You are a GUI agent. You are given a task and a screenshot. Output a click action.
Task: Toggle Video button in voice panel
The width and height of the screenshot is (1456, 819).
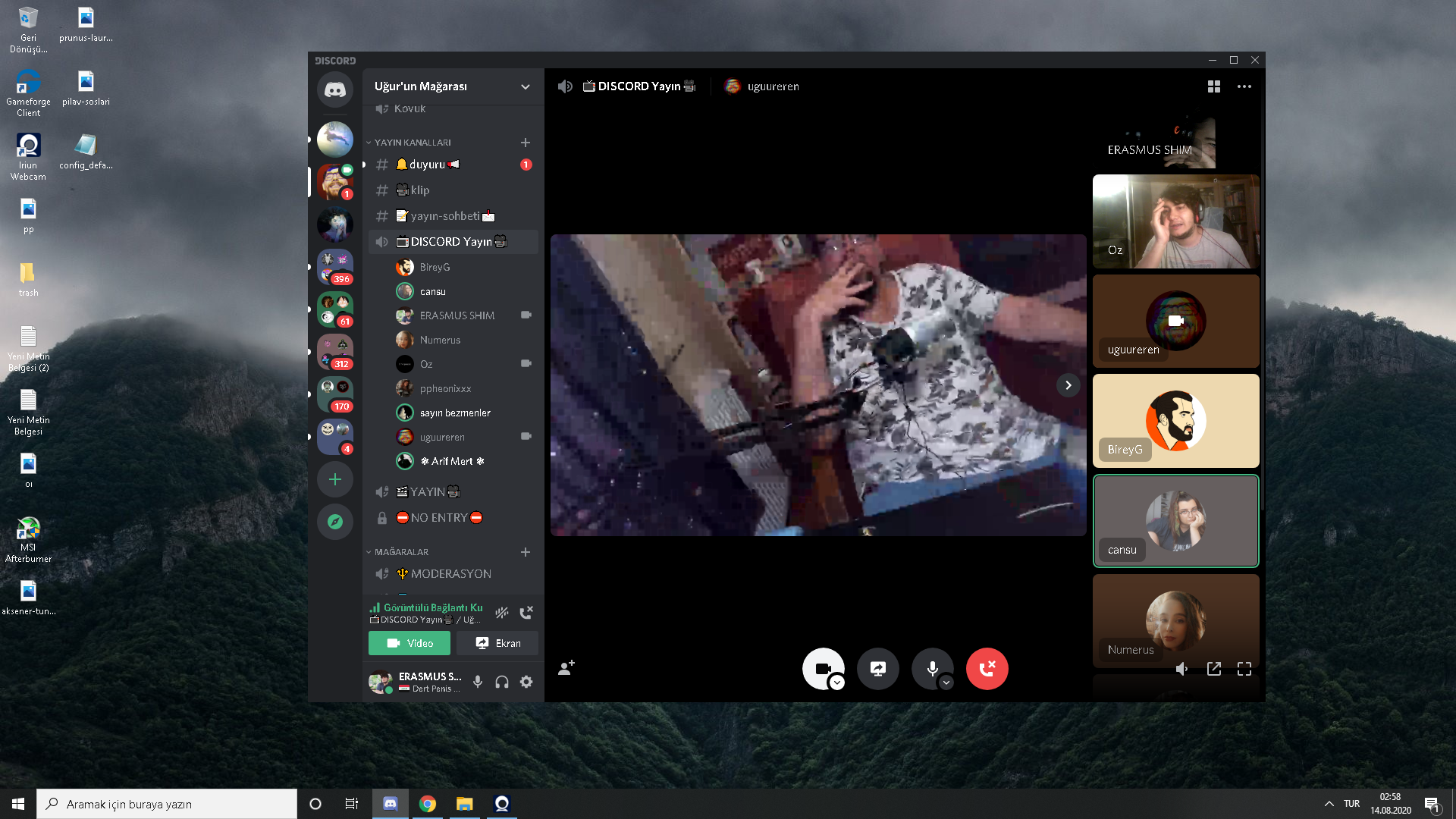pyautogui.click(x=409, y=643)
